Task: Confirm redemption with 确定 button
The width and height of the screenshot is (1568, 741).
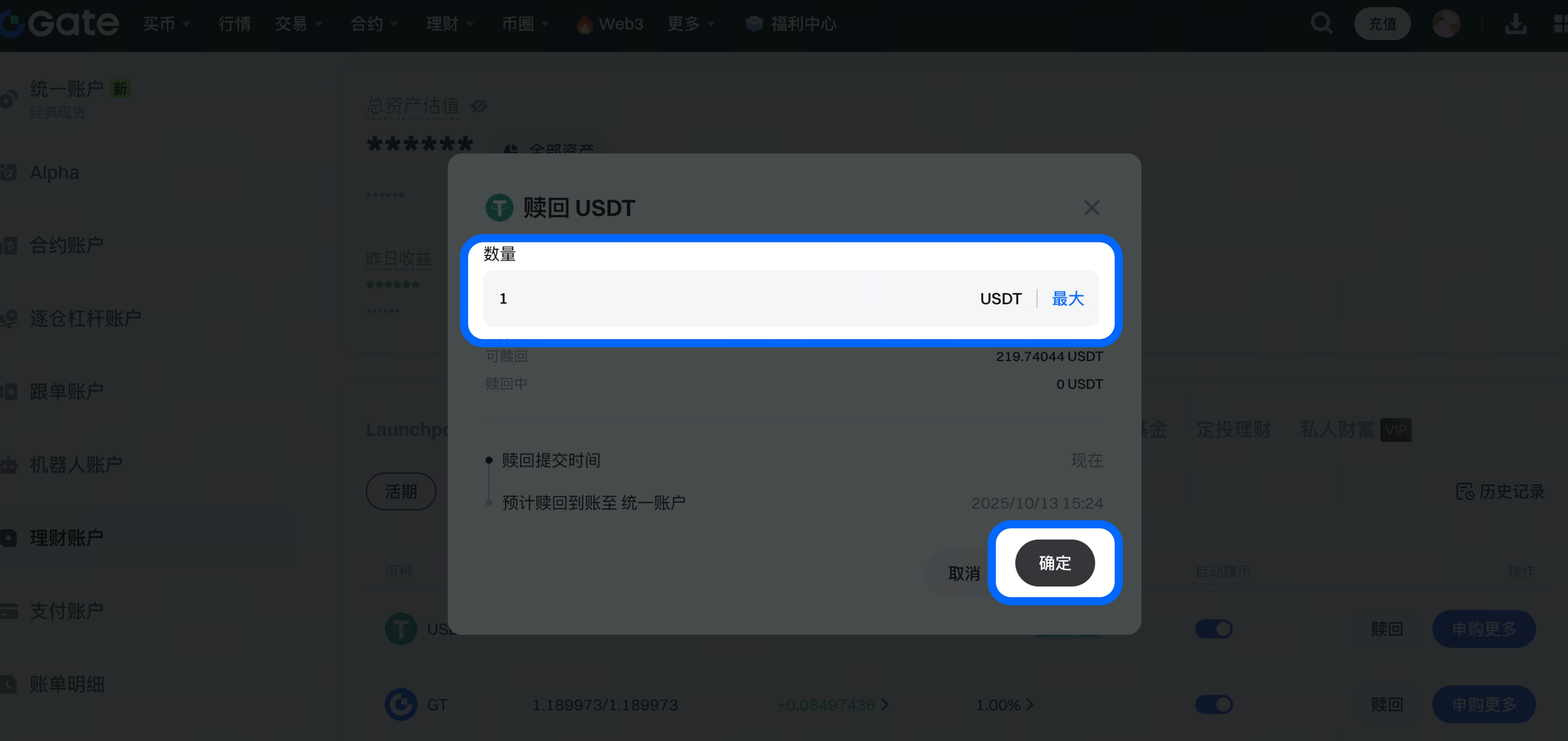Action: [1055, 563]
